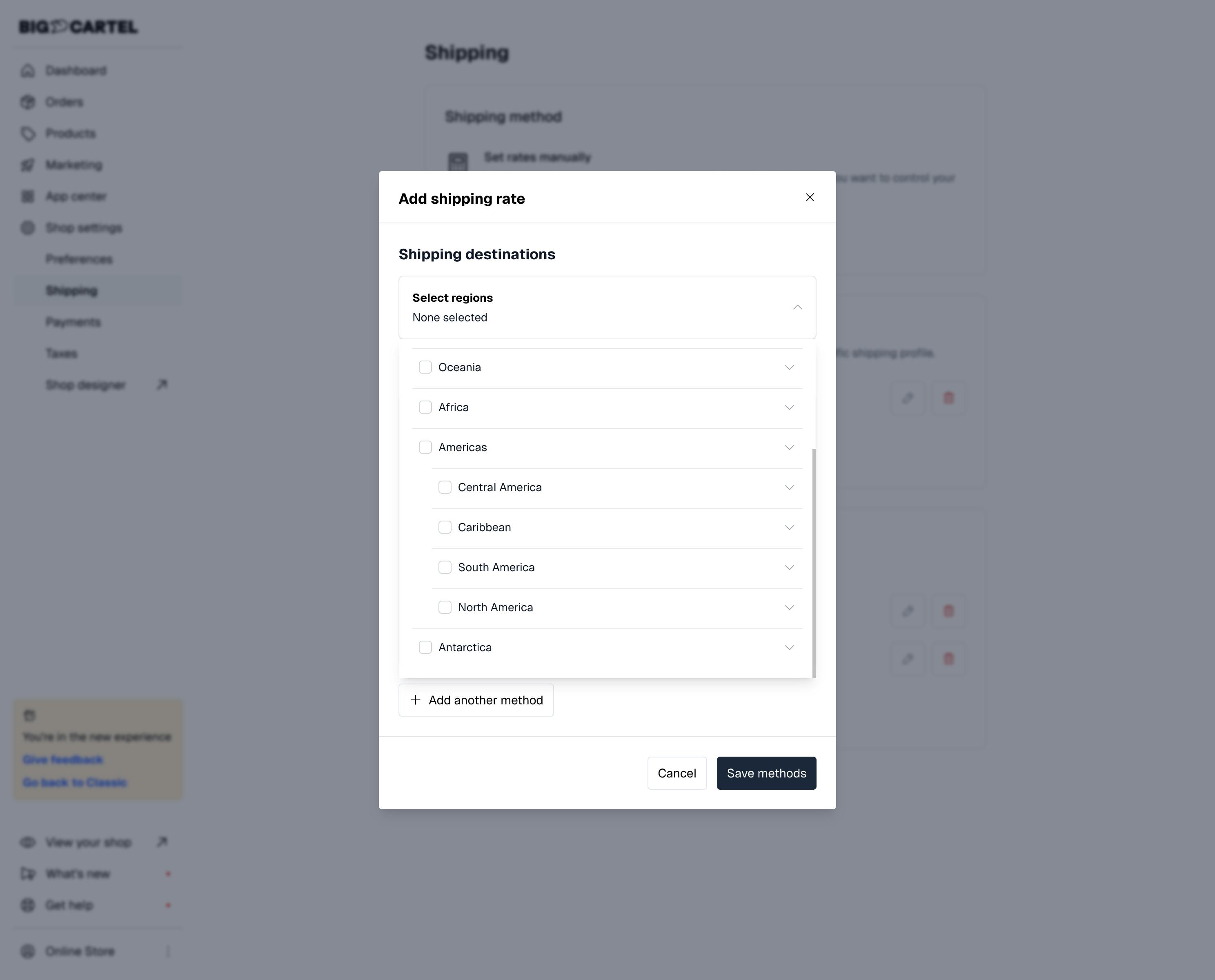Screen dimensions: 1215x980
Task: Click the Get help globe icon
Action: point(28,906)
